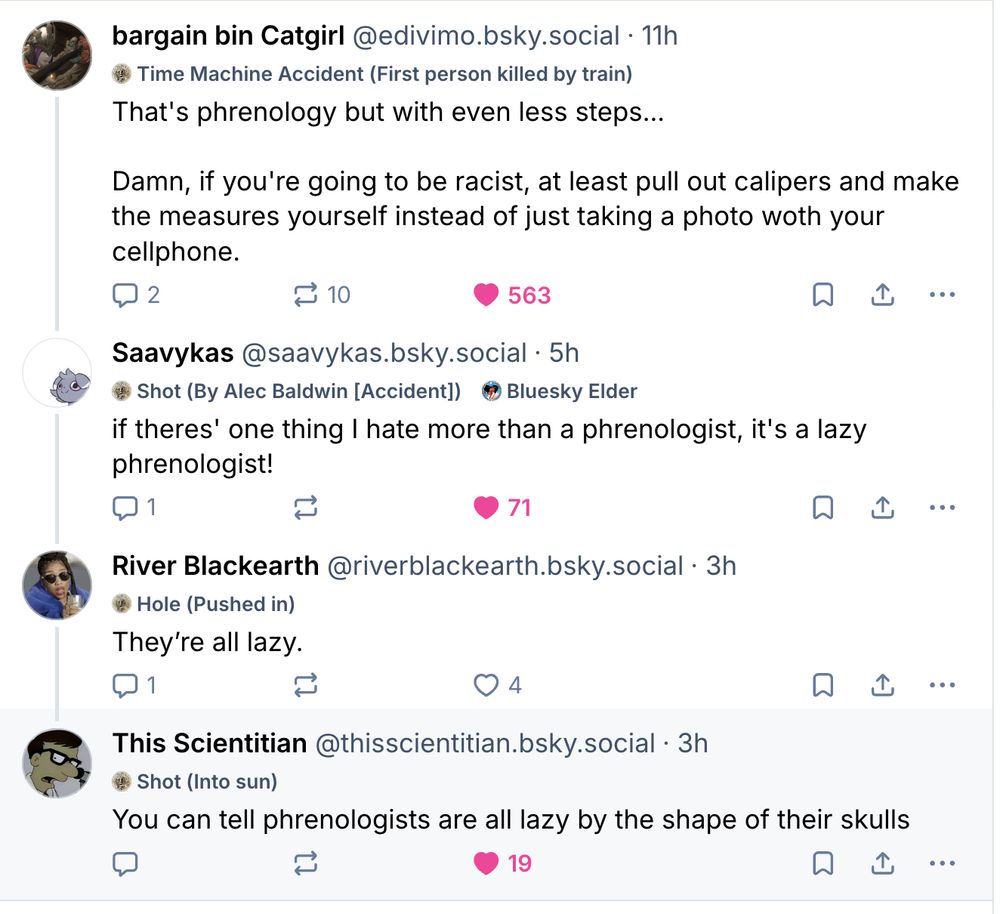This screenshot has height=914, width=1000.
Task: Open more options on This Scientitian's post
Action: point(941,862)
